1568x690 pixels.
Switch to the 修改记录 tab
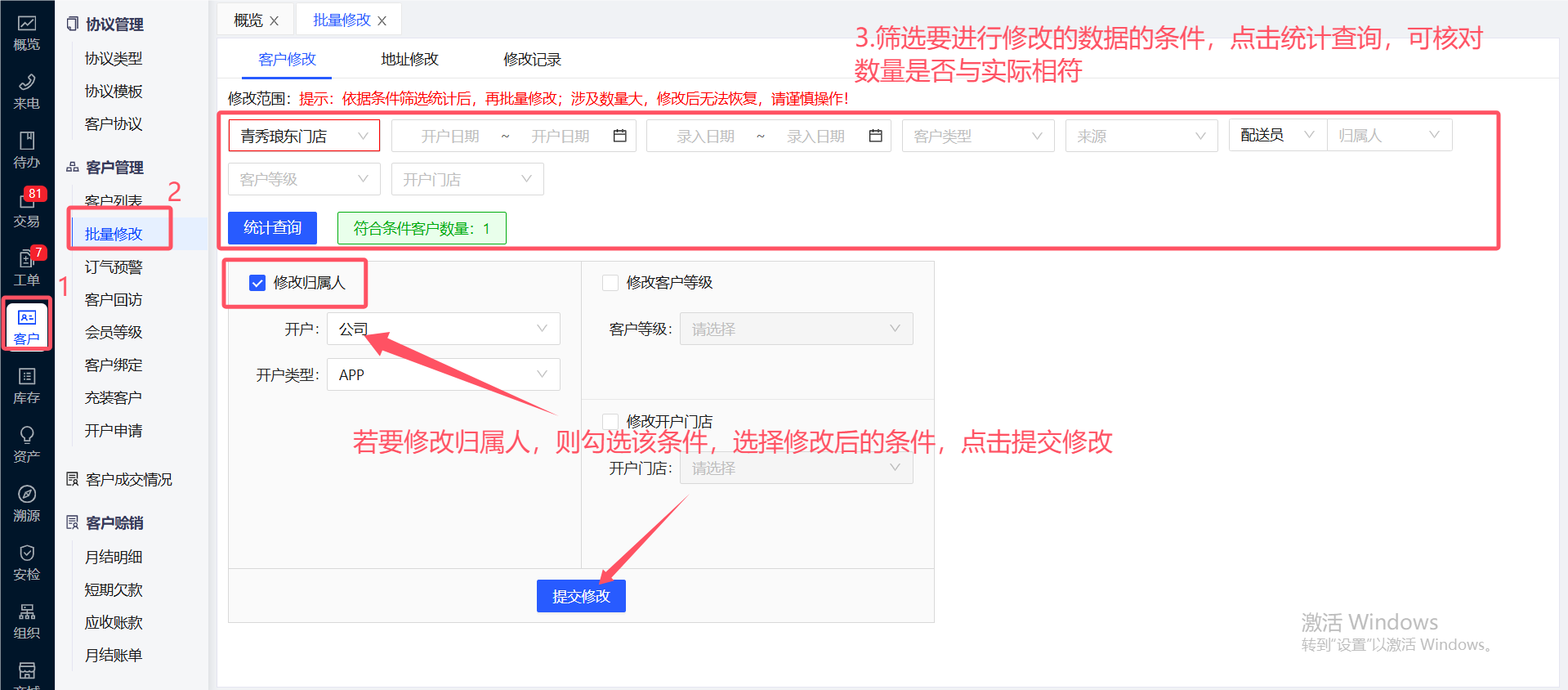pos(532,60)
